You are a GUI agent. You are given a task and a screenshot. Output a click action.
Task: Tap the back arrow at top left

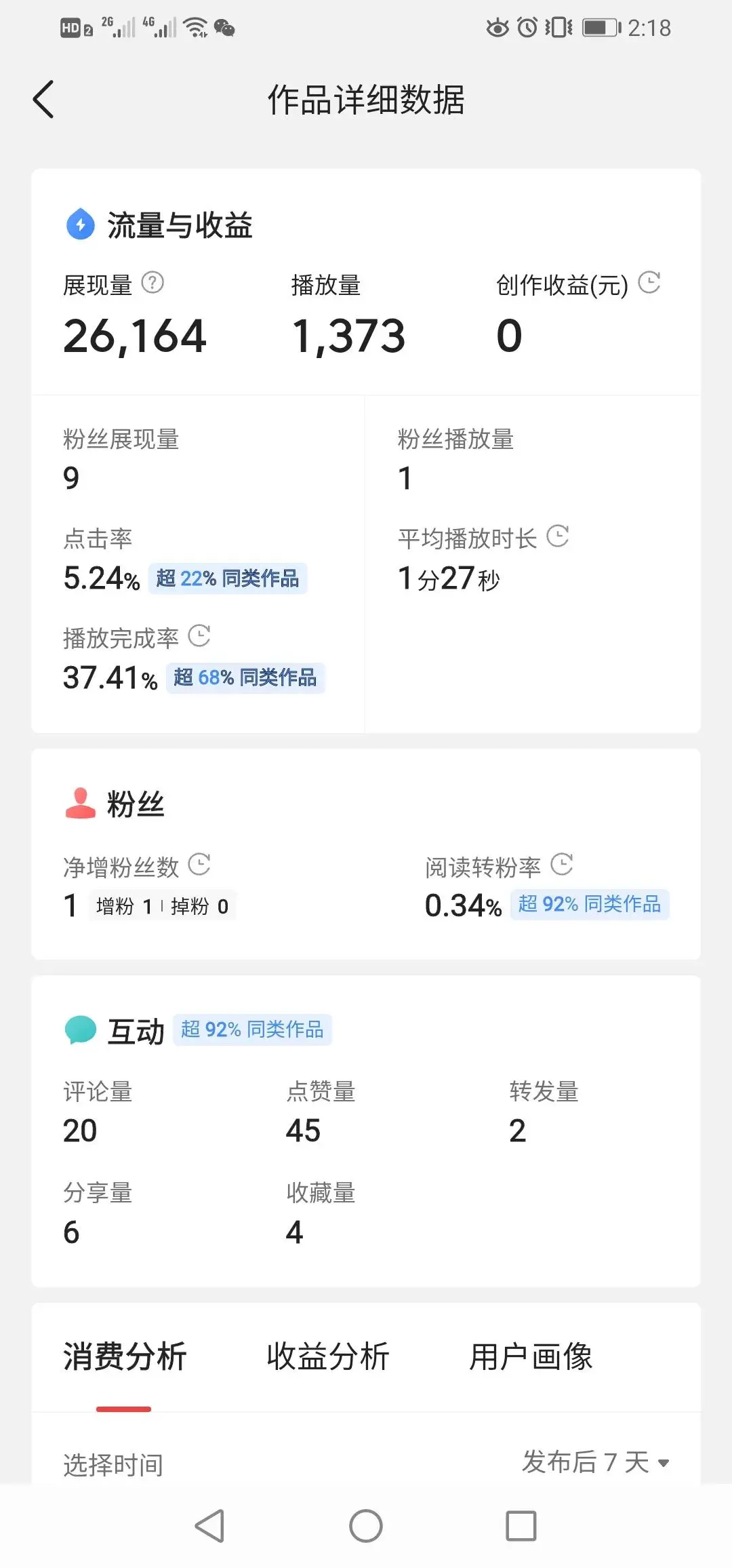(43, 100)
